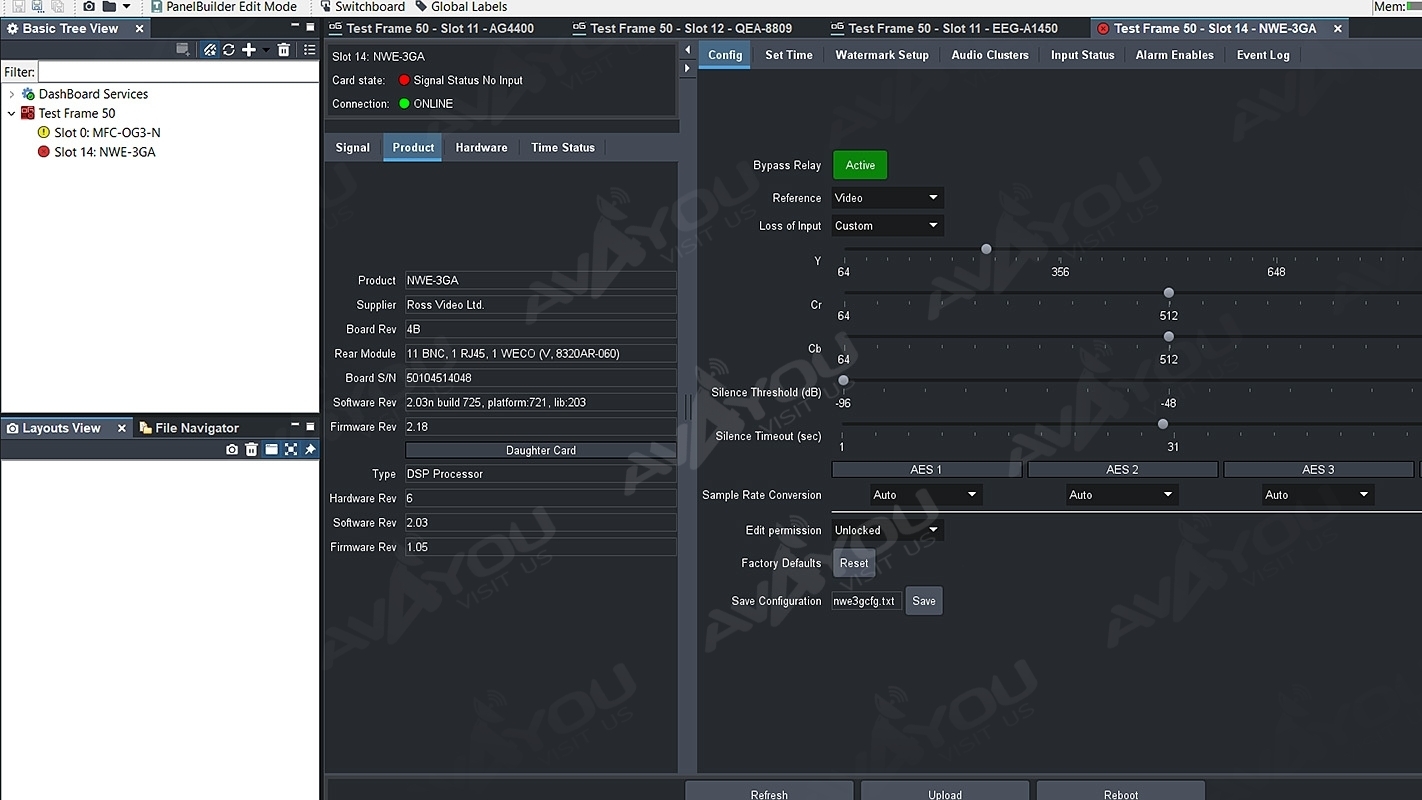Click the trash icon in Basic Tree View toolbar
Image resolution: width=1422 pixels, height=800 pixels.
284,50
